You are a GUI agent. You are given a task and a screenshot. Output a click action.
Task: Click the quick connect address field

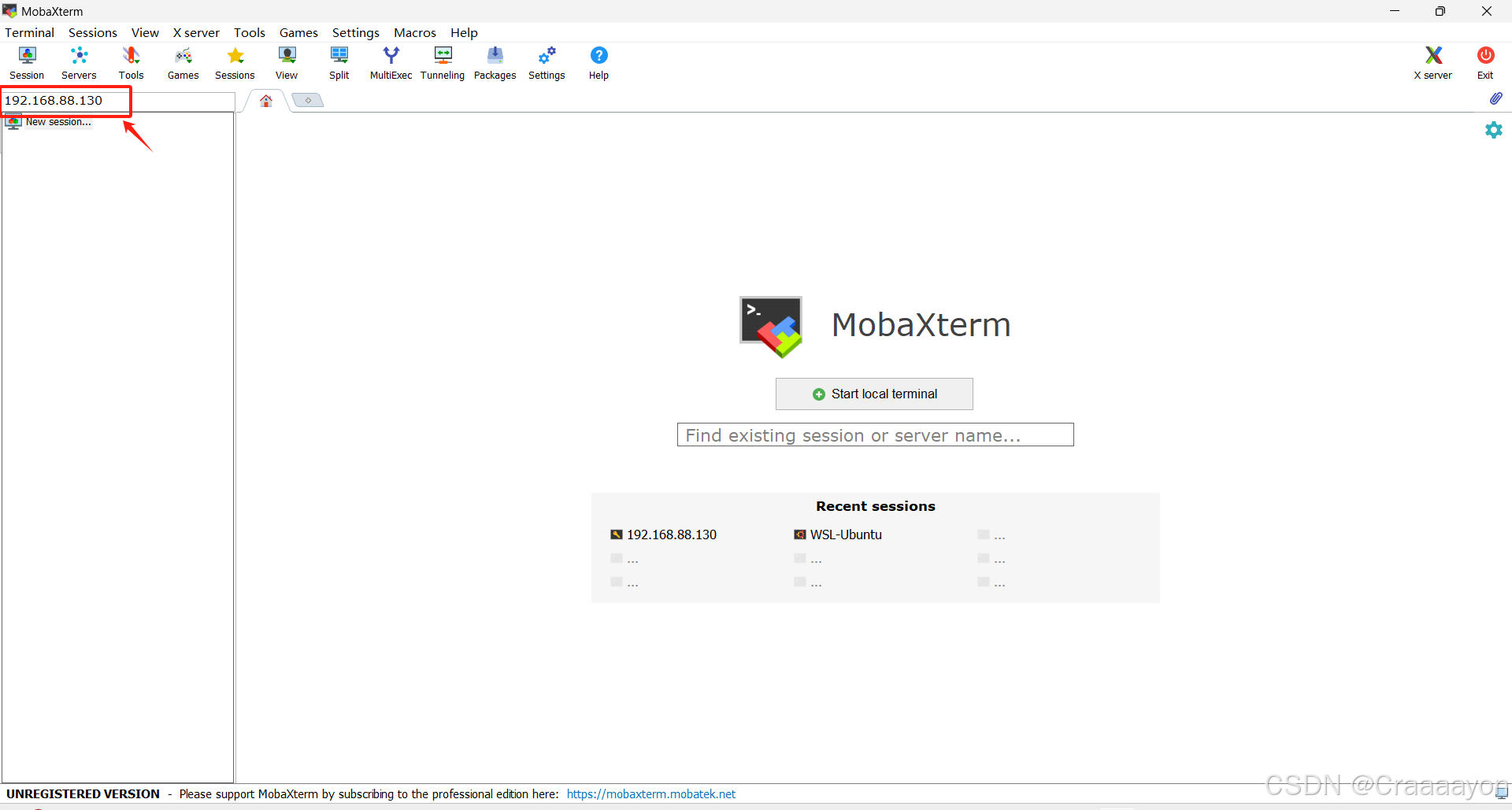[118, 101]
